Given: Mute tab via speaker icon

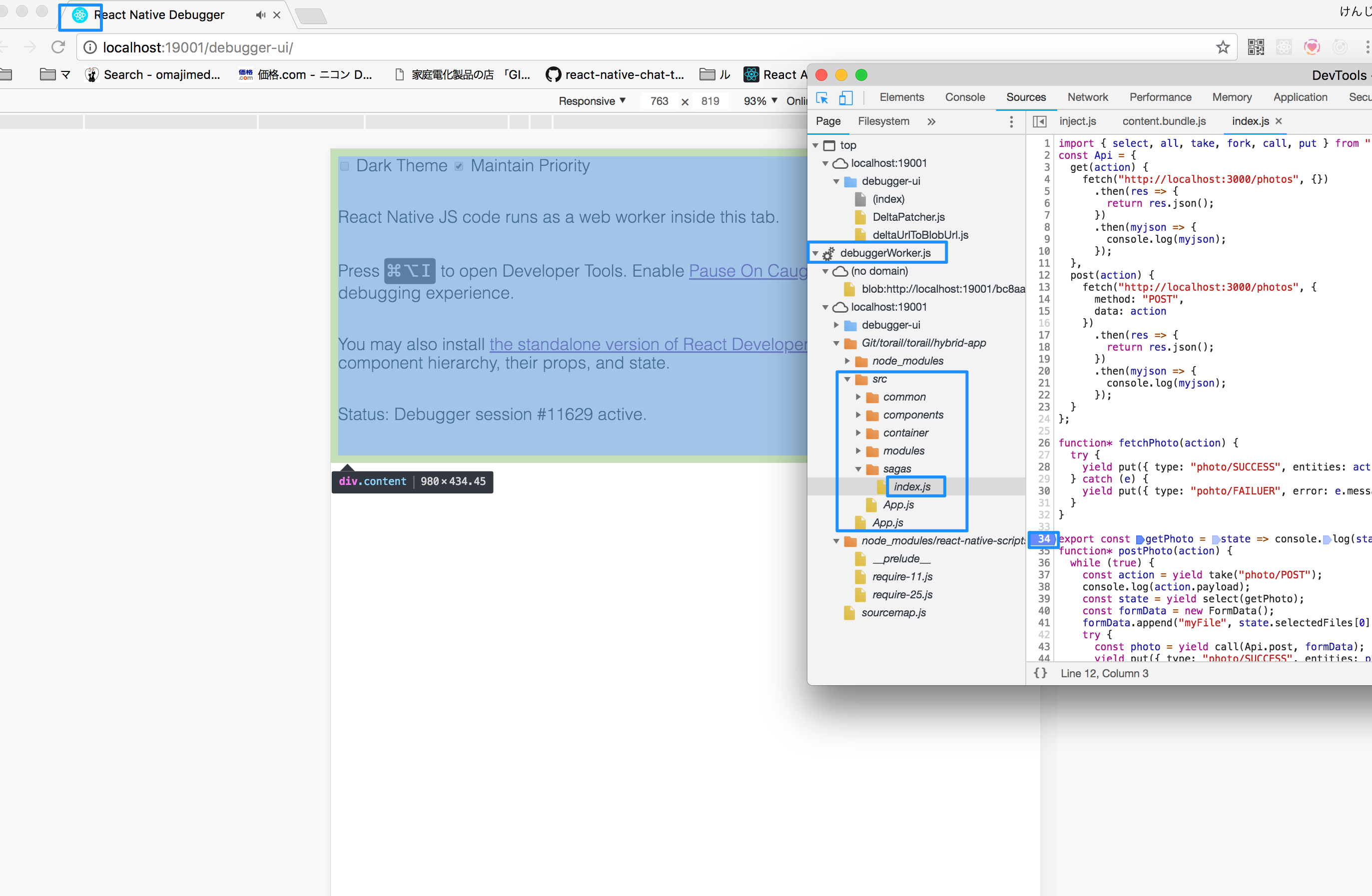Looking at the screenshot, I should 261,15.
